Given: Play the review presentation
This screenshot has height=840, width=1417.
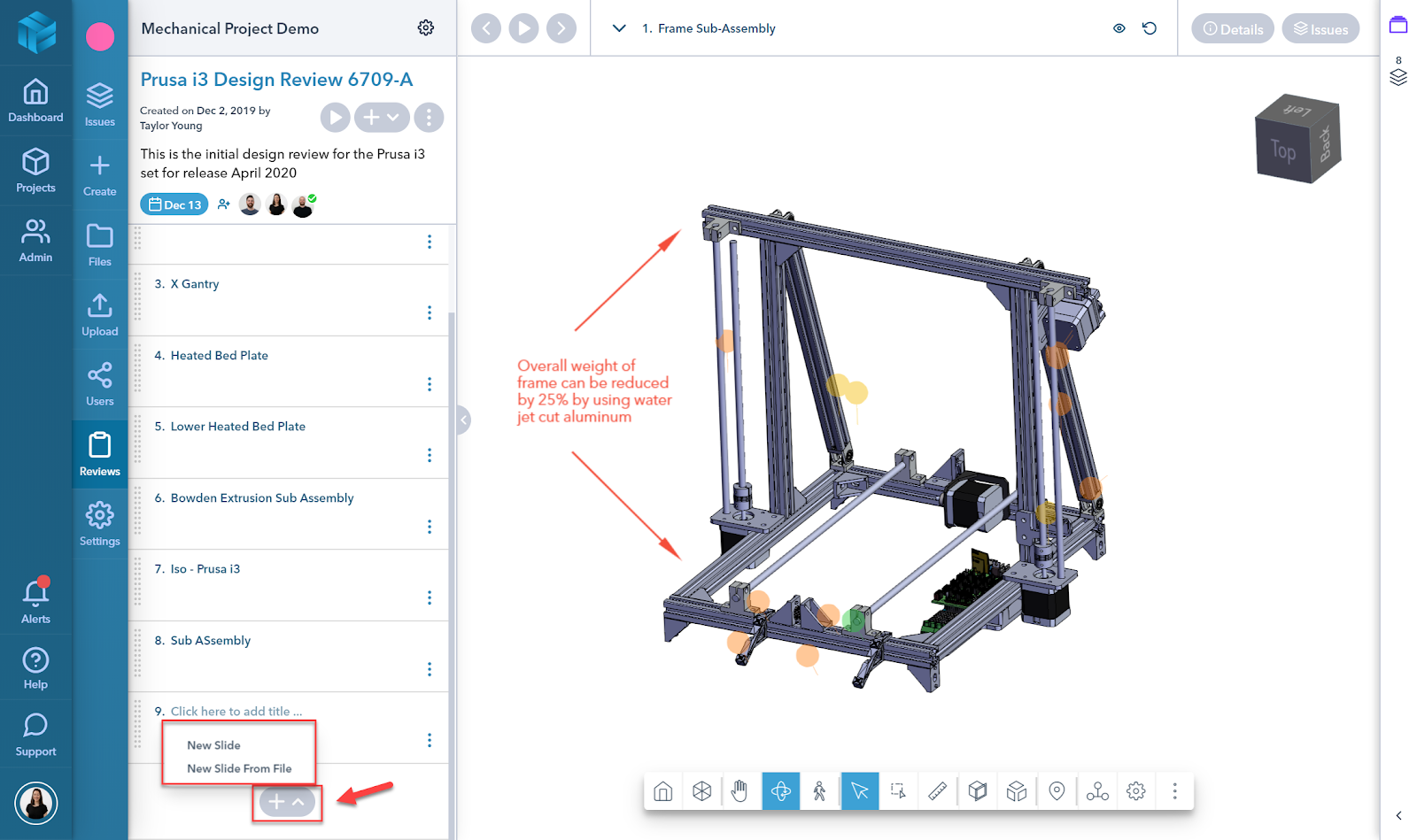Looking at the screenshot, I should coord(335,117).
